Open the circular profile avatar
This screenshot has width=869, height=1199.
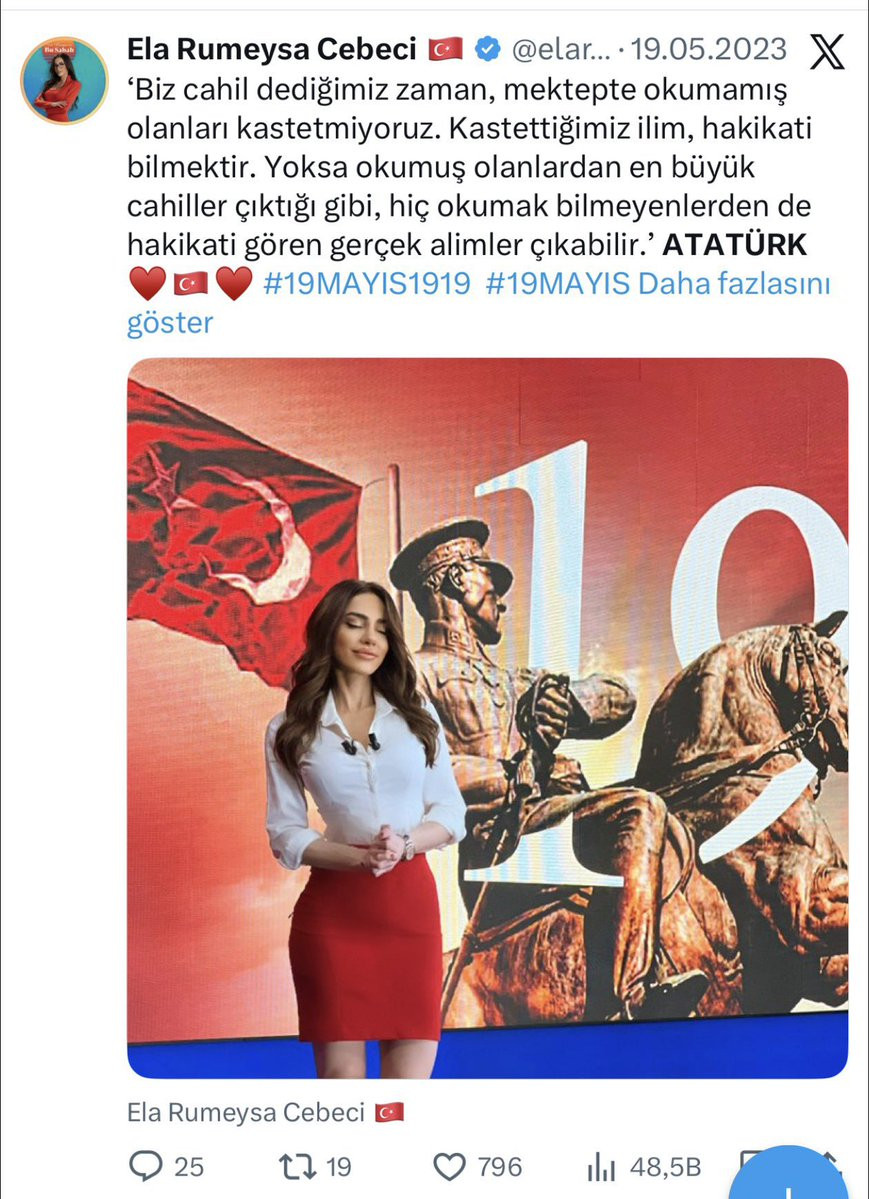point(64,80)
